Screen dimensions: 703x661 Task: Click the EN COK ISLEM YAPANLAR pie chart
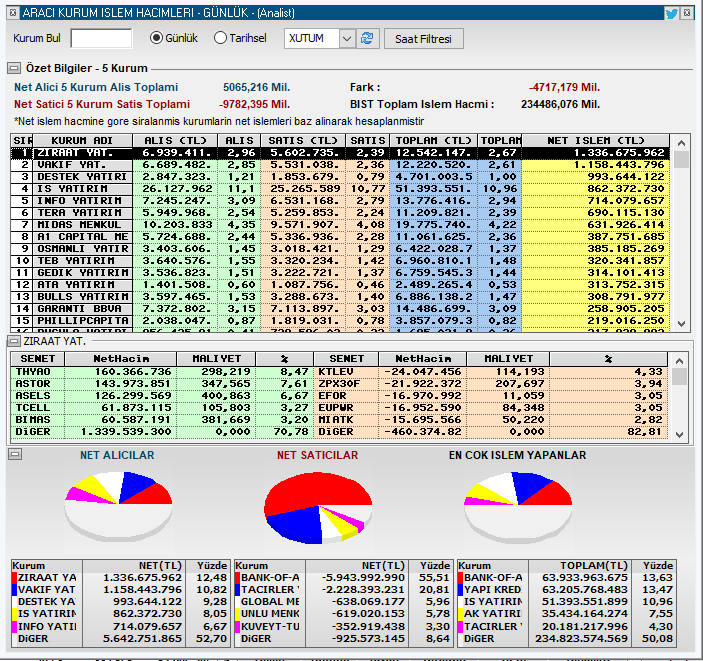[x=518, y=506]
